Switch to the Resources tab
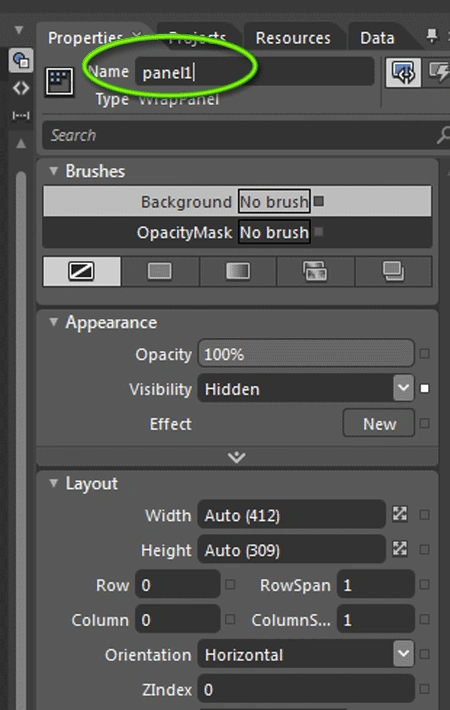The width and height of the screenshot is (450, 710). tap(293, 38)
